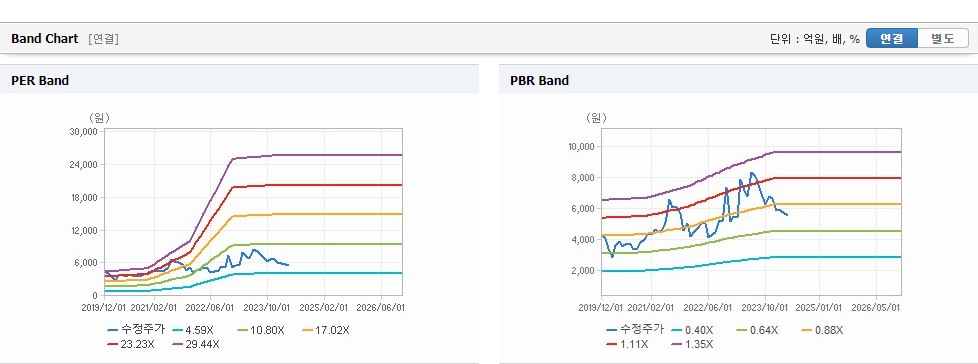Click the 17.02X orange legend entry
Image resolution: width=978 pixels, height=364 pixels.
[x=326, y=330]
